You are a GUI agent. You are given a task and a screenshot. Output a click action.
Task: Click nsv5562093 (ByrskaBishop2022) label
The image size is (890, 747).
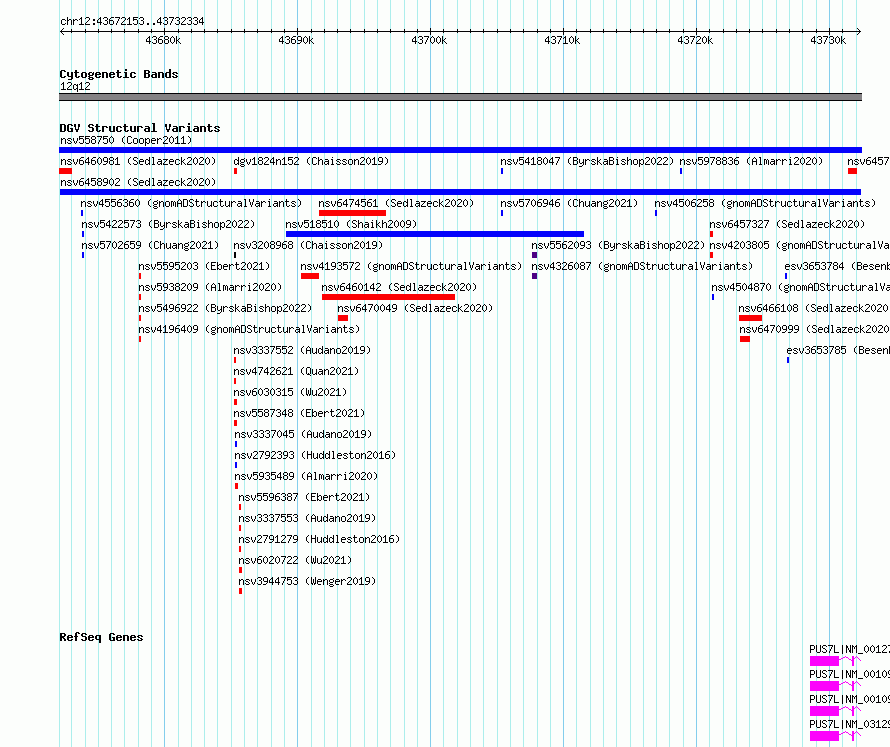click(618, 245)
